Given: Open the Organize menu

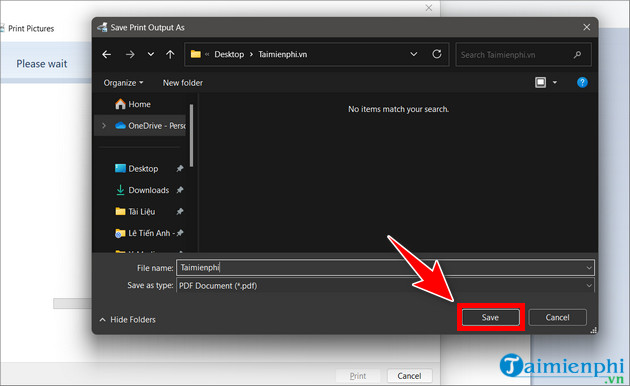Looking at the screenshot, I should 123,83.
